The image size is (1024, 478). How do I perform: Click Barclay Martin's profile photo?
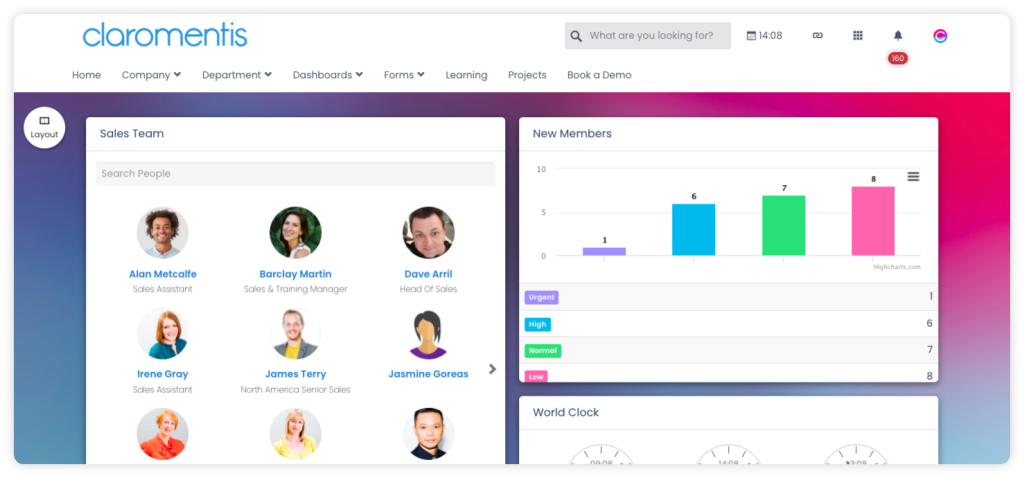[x=295, y=233]
